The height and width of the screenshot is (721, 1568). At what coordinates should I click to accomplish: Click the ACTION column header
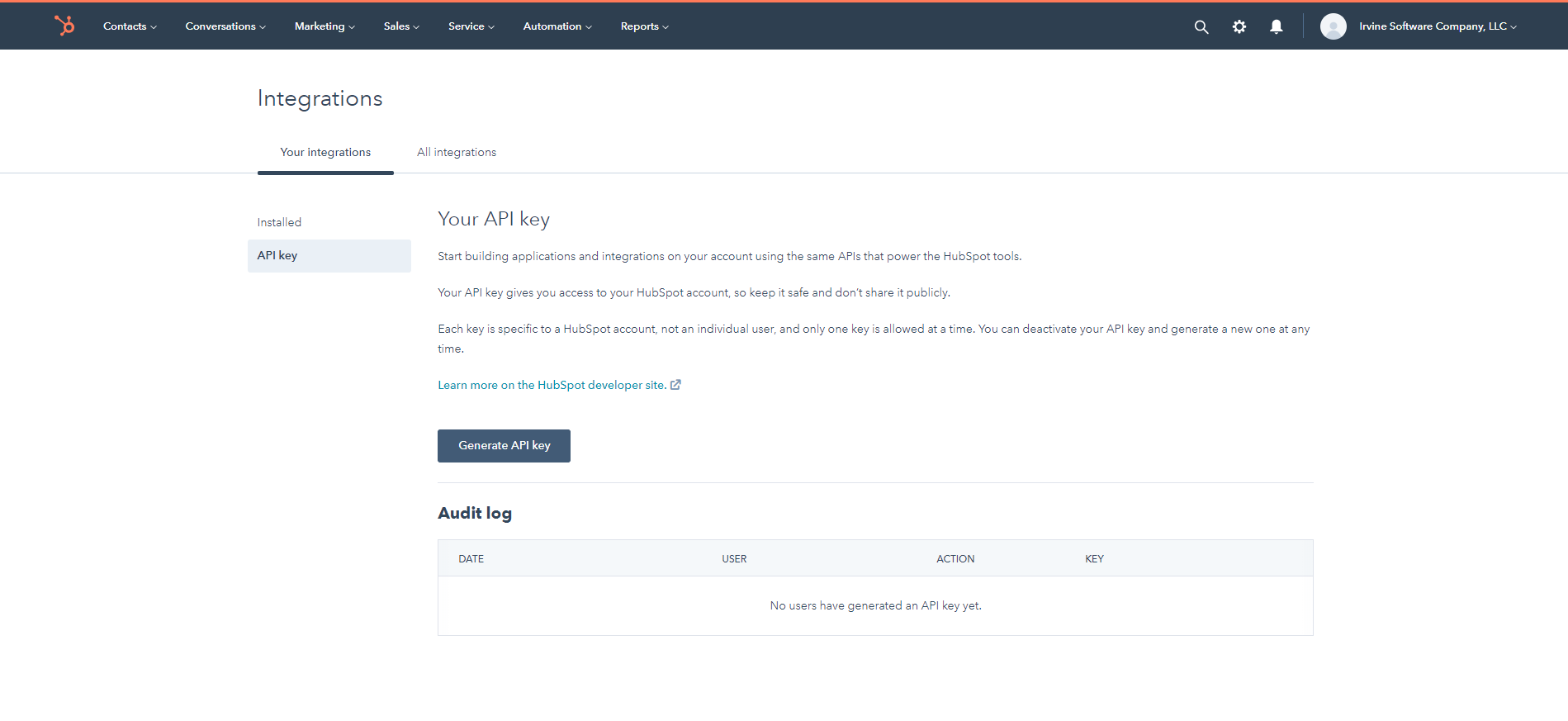(955, 559)
